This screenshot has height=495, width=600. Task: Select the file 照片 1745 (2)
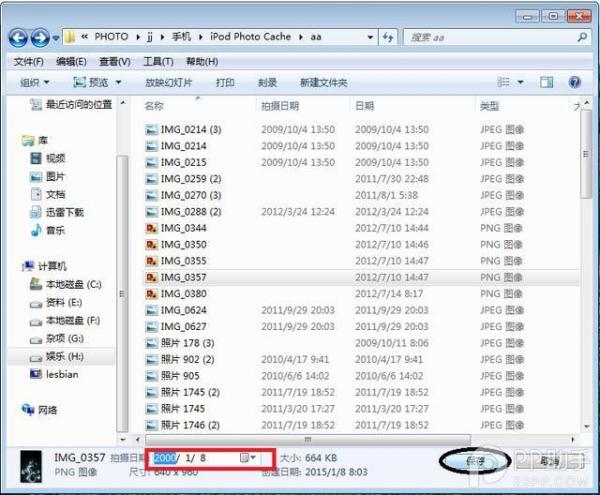(x=183, y=393)
